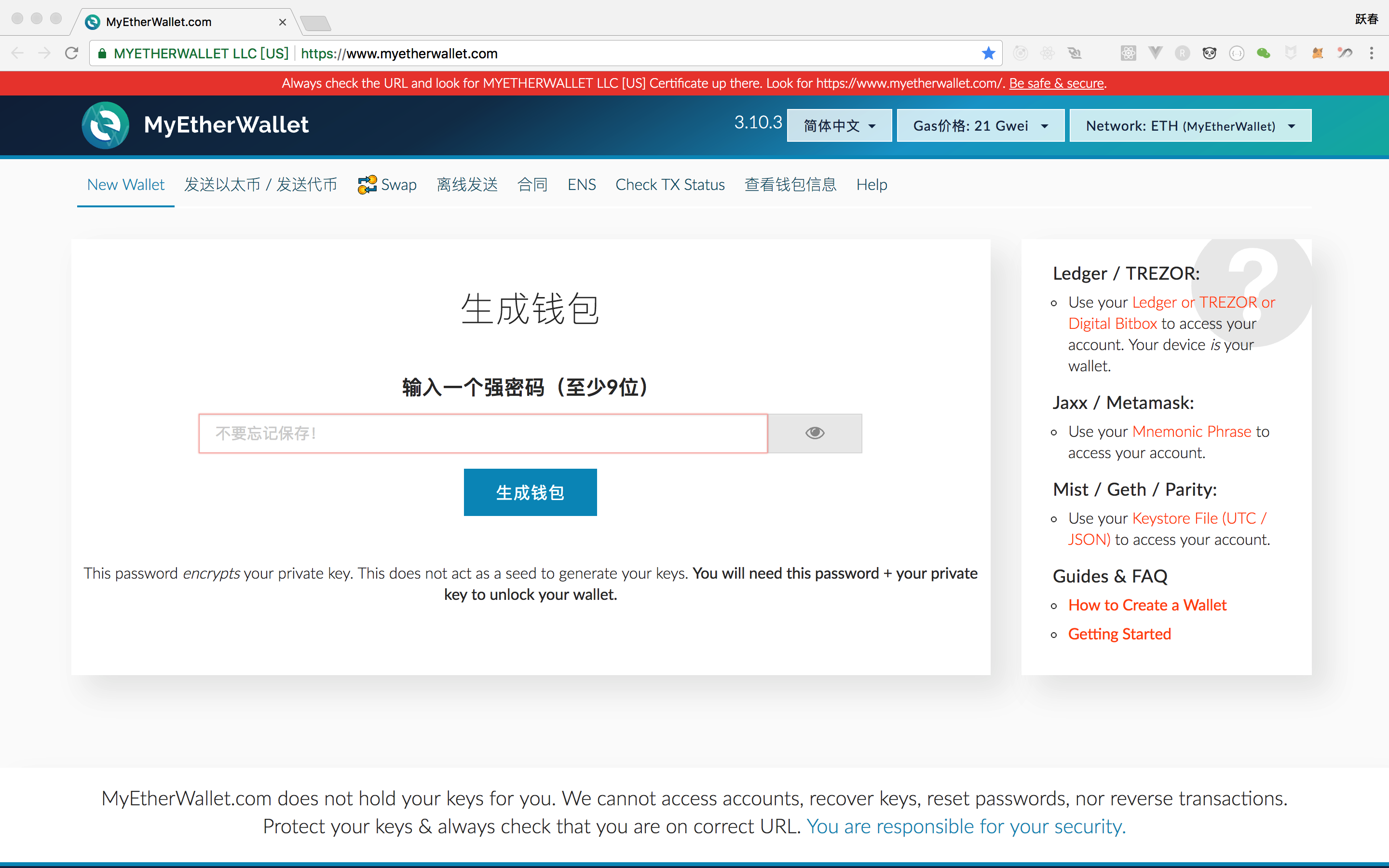Screen dimensions: 1389x868
Task: Click the Be safe & secure link
Action: (1056, 83)
